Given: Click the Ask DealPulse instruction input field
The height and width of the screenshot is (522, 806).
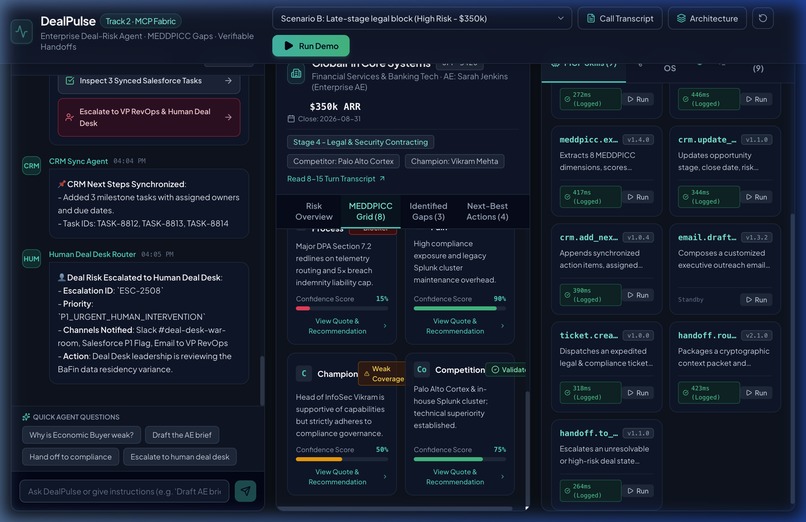Looking at the screenshot, I should (x=124, y=491).
